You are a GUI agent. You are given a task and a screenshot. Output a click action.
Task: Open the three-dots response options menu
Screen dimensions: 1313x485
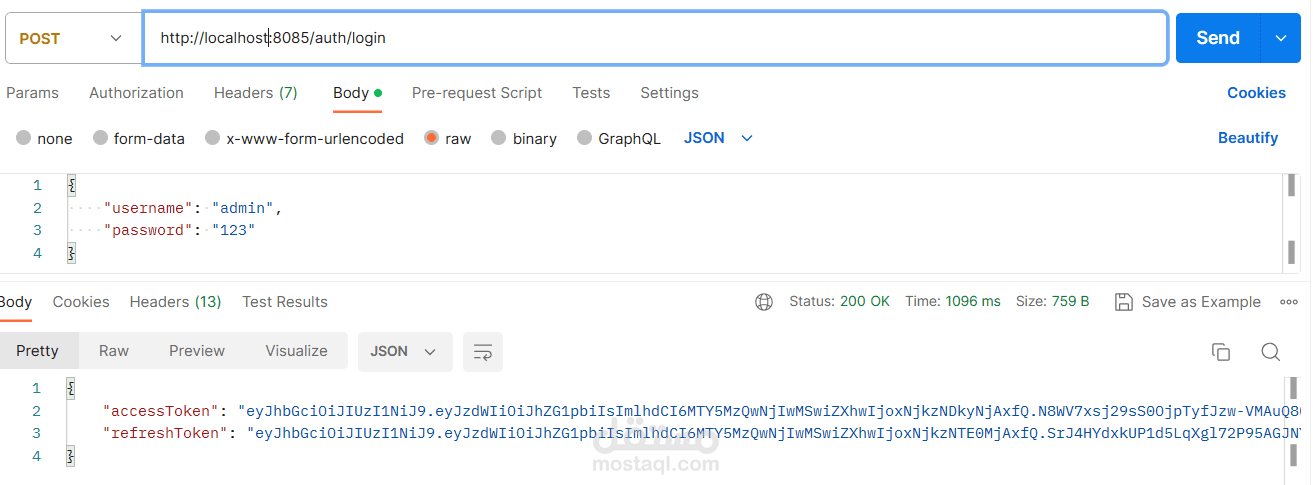(x=1289, y=302)
